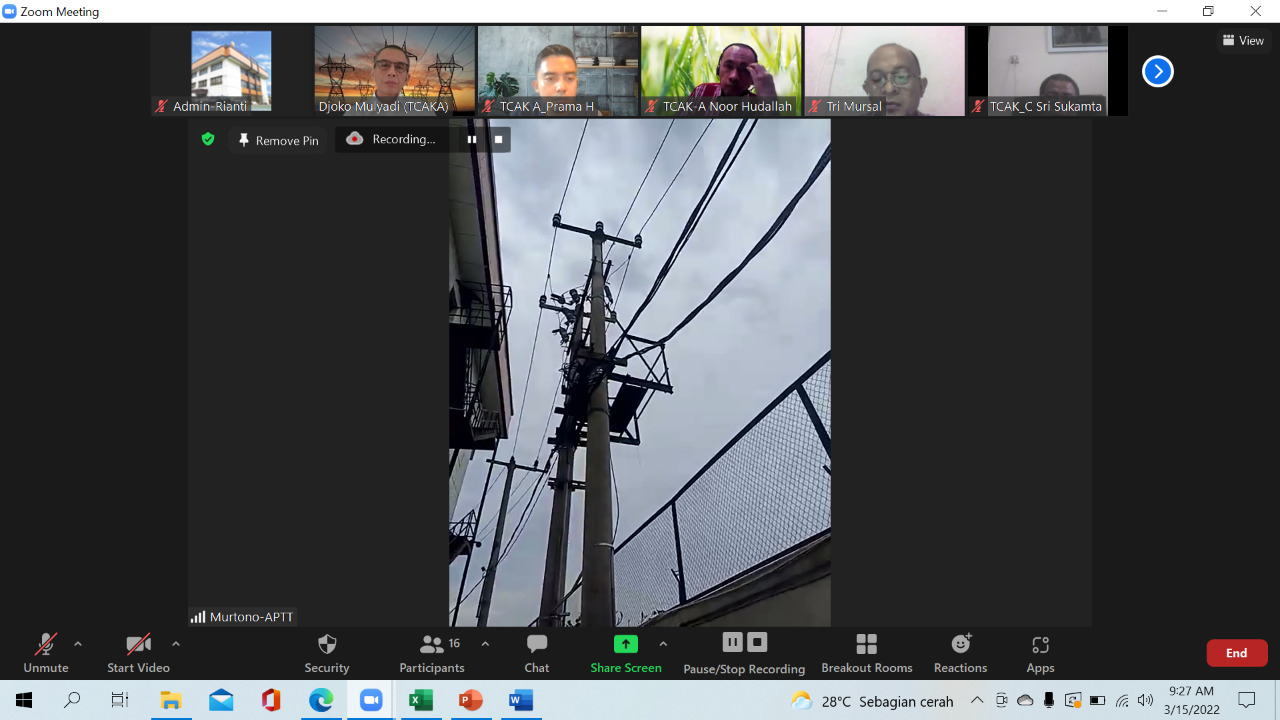
Task: Expand audio options arrow next to Unmute
Action: point(78,644)
